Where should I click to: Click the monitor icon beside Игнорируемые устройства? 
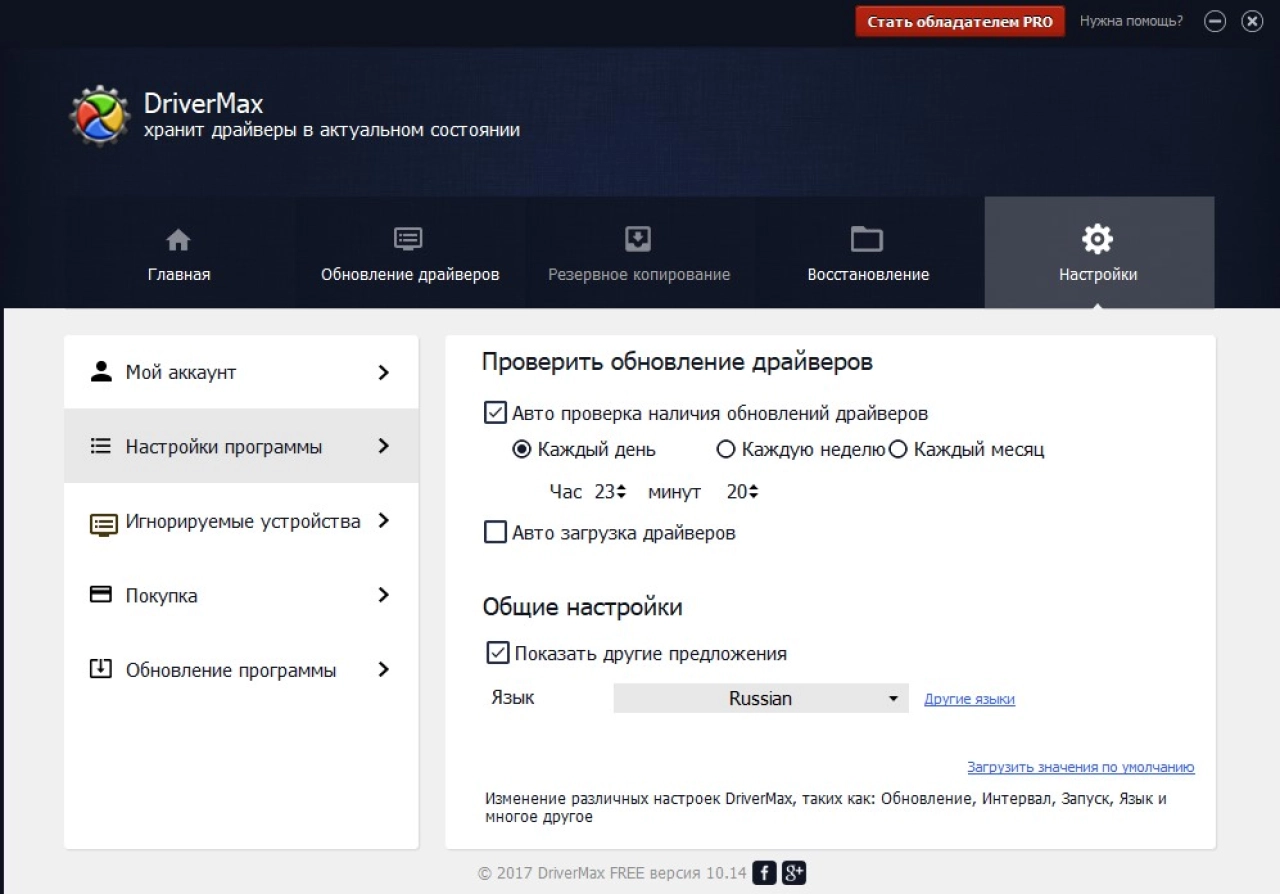pyautogui.click(x=103, y=524)
